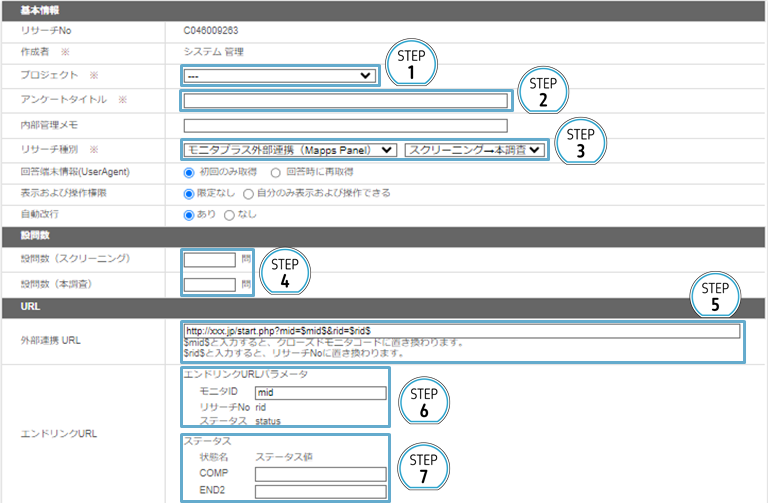This screenshot has width=768, height=503.
Task: Expand the モニタプラス外部連携 (Mapps Panel) dropdown
Action: pos(290,150)
